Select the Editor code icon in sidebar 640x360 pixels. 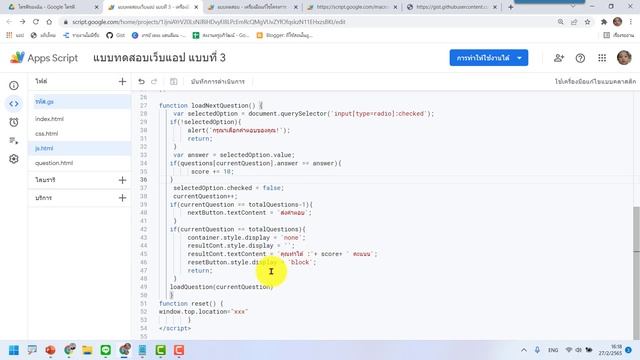click(14, 104)
